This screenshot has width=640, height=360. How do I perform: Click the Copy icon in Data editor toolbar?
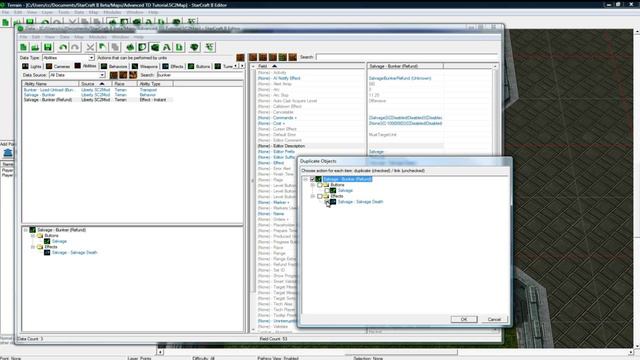tap(102, 47)
